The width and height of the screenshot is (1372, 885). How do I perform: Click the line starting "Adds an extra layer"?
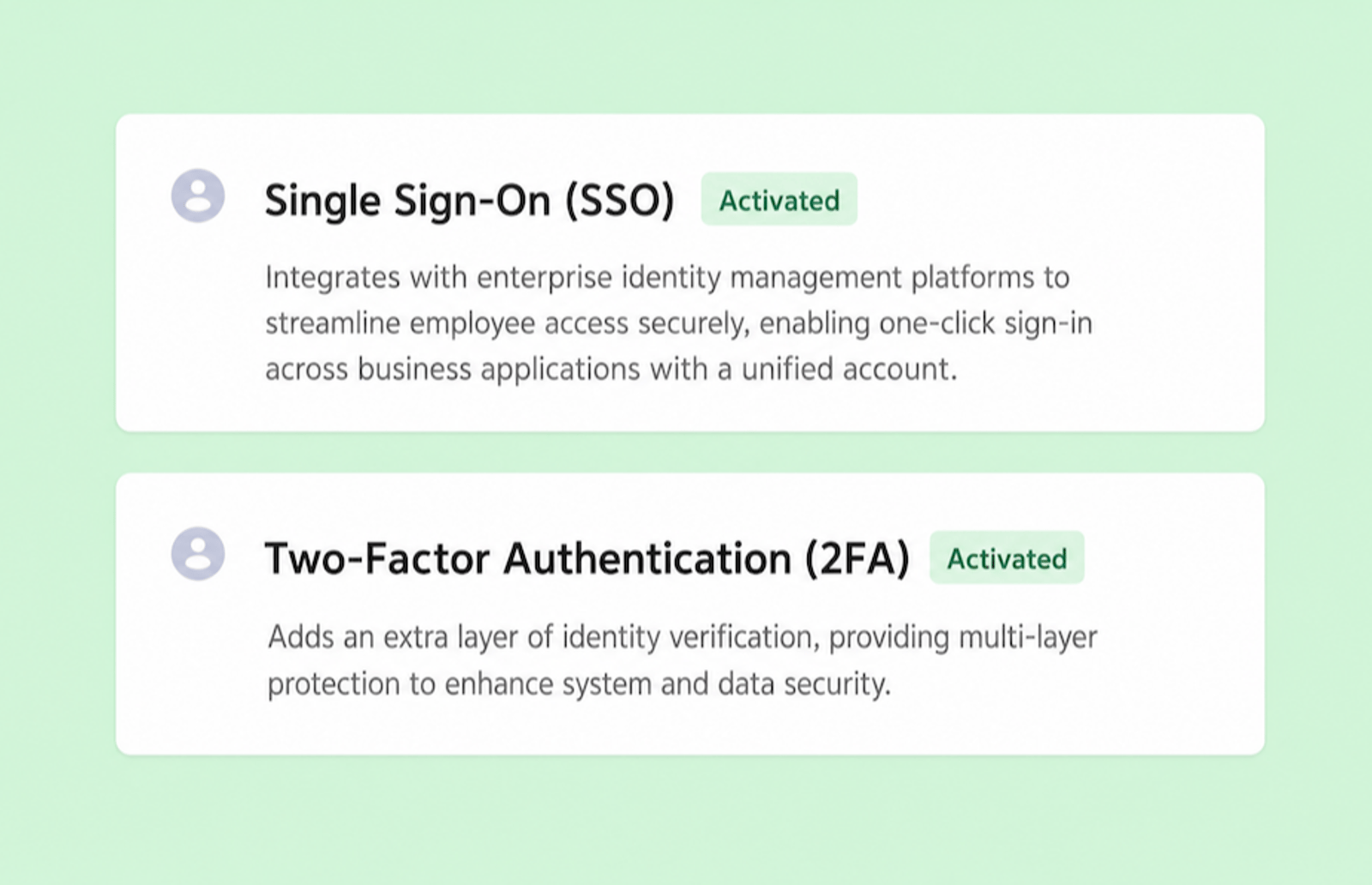[x=683, y=637]
